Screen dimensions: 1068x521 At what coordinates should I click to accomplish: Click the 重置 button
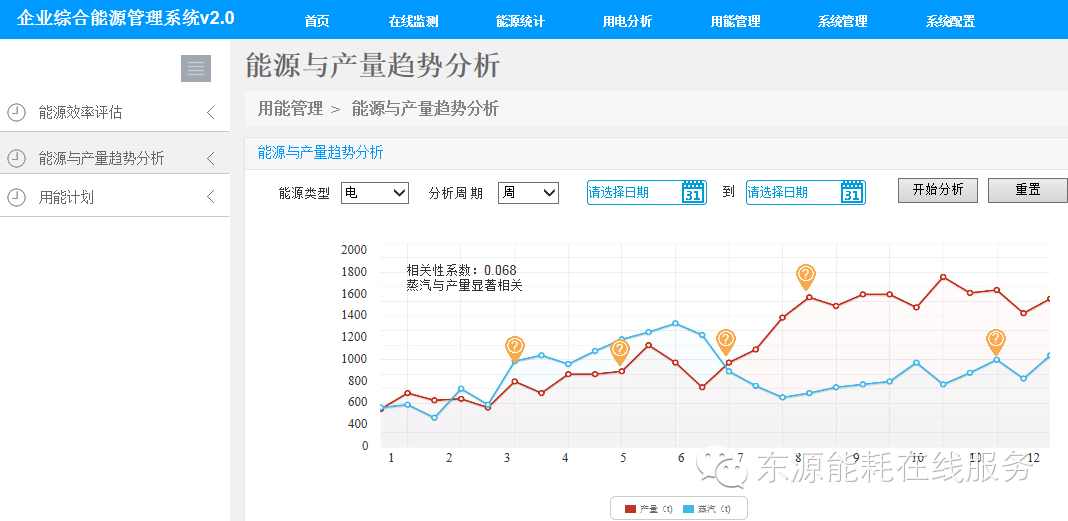click(1027, 190)
